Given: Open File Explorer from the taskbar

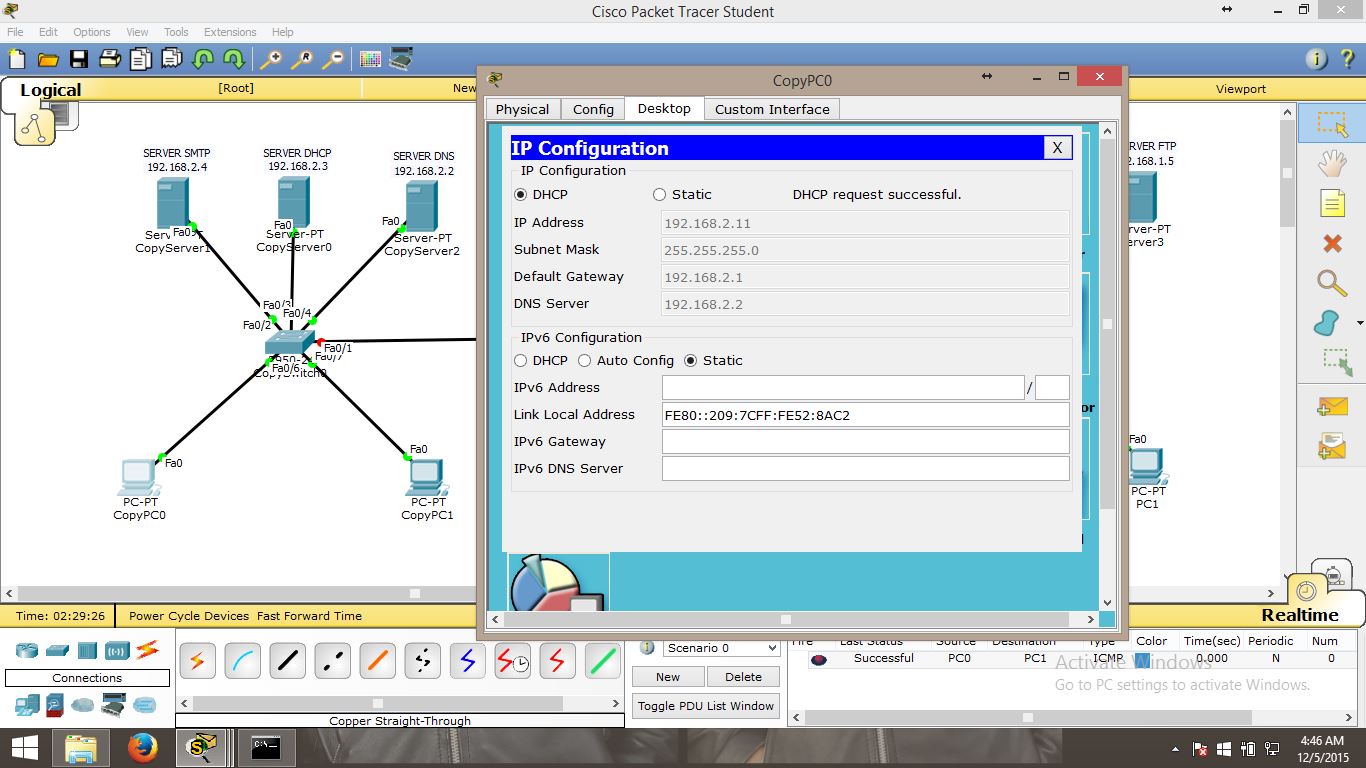Looking at the screenshot, I should point(81,747).
